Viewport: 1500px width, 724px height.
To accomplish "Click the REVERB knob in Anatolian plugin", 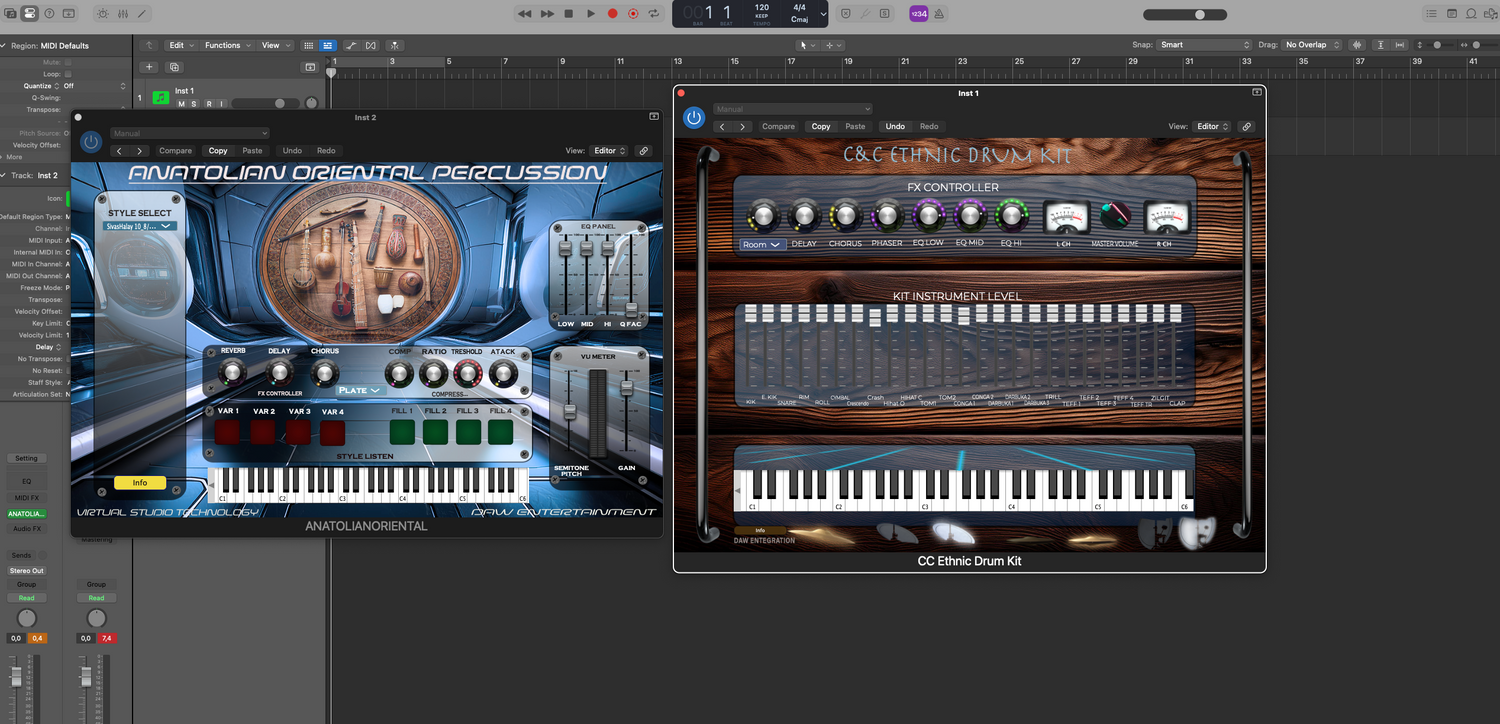I will click(x=232, y=373).
